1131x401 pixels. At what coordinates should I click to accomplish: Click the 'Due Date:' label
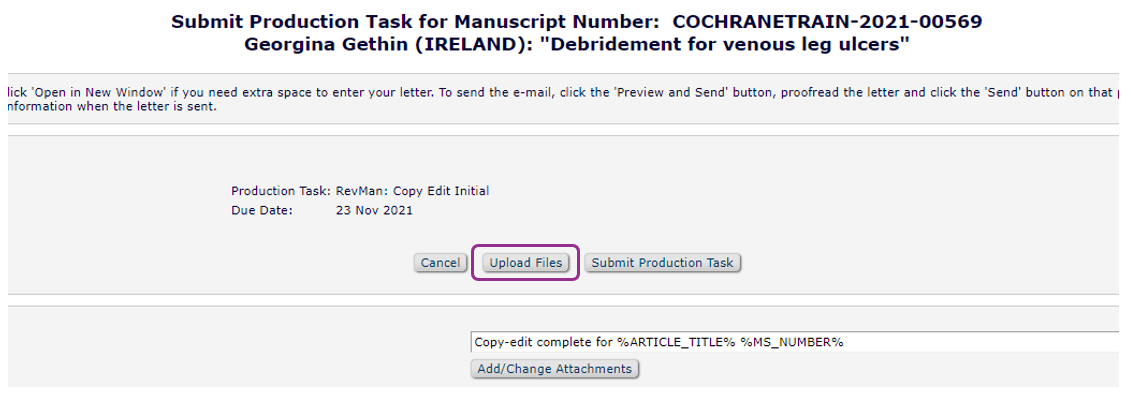pyautogui.click(x=261, y=210)
